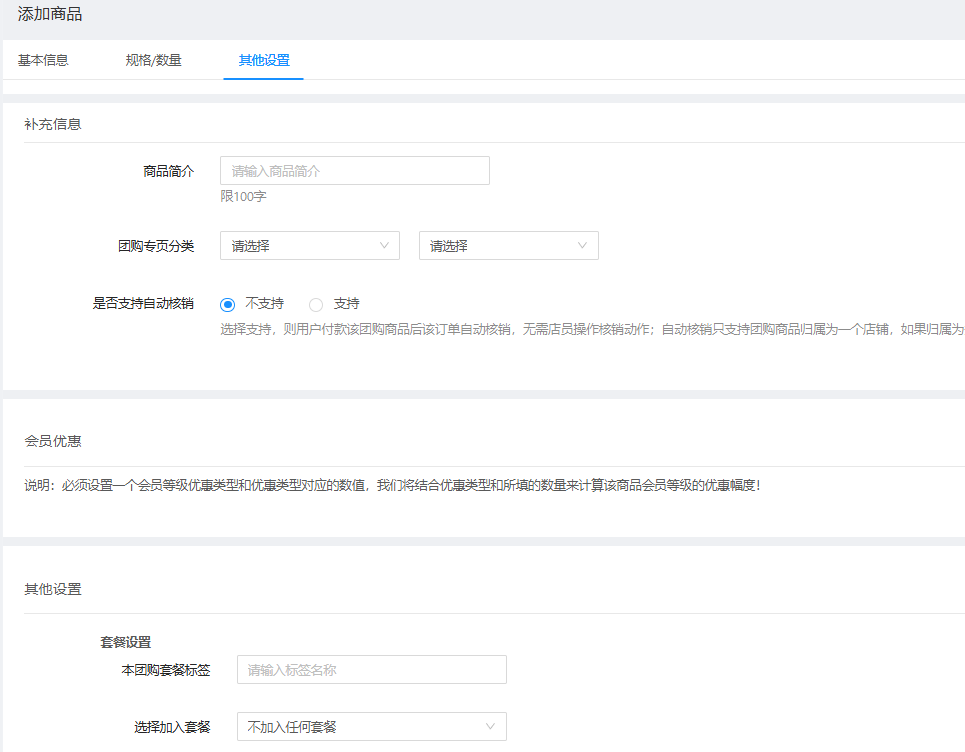
Task: Open the second 团购专页分类 dropdown
Action: point(508,246)
